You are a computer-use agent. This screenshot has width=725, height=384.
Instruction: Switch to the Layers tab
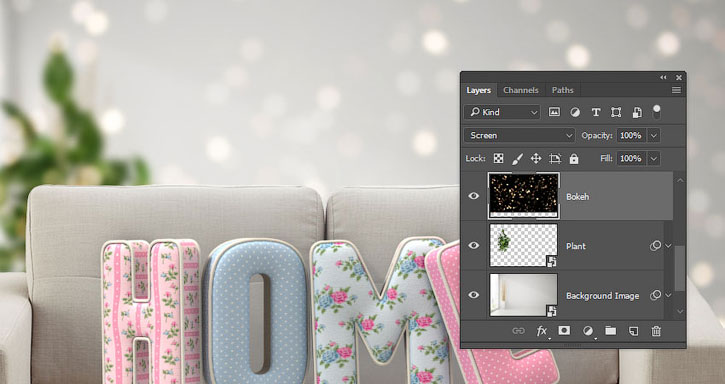[x=479, y=90]
